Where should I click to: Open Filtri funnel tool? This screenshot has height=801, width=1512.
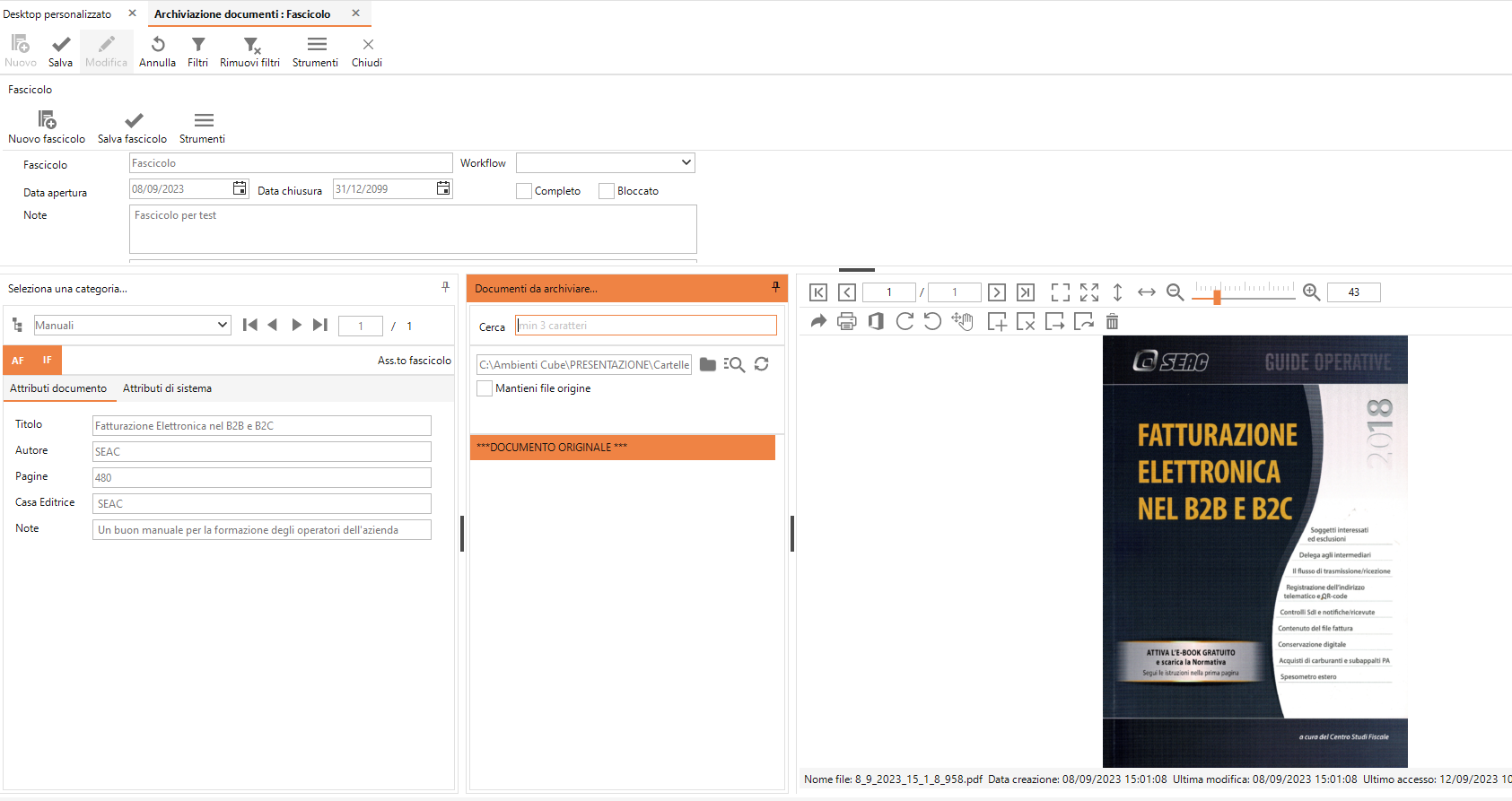(x=198, y=51)
